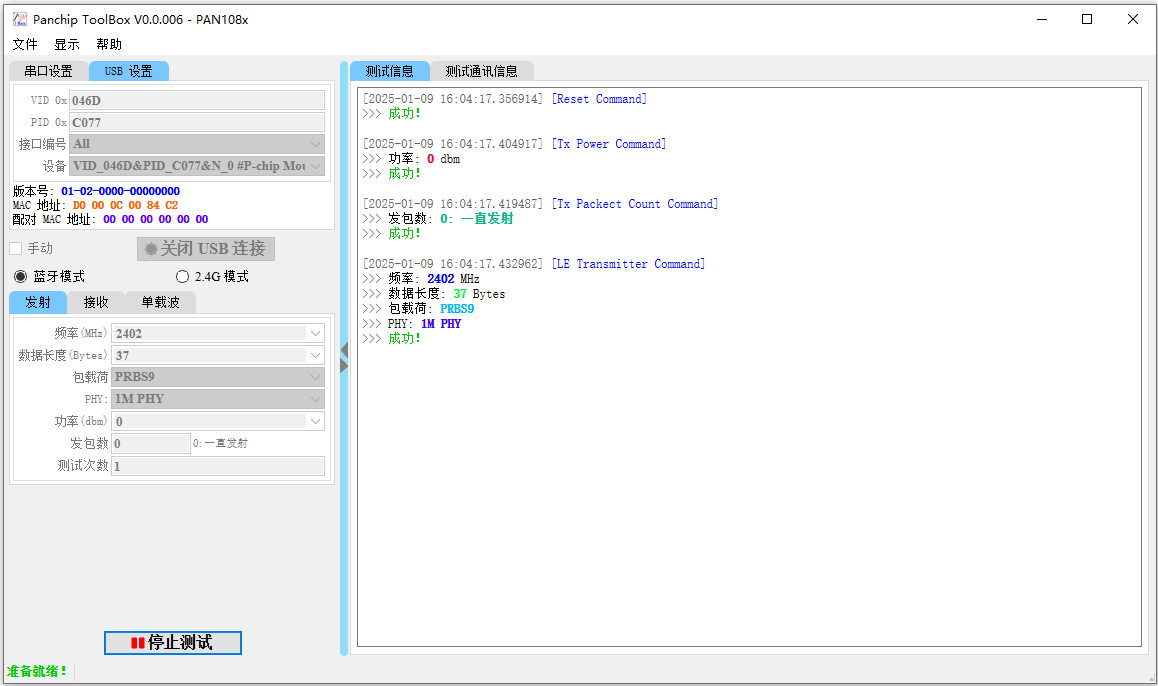Close the Panchip ToolBox window
Viewport: 1158px width, 686px height.
point(1133,19)
